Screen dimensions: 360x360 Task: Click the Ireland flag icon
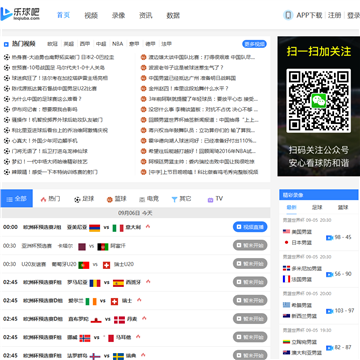[x=91, y=301]
